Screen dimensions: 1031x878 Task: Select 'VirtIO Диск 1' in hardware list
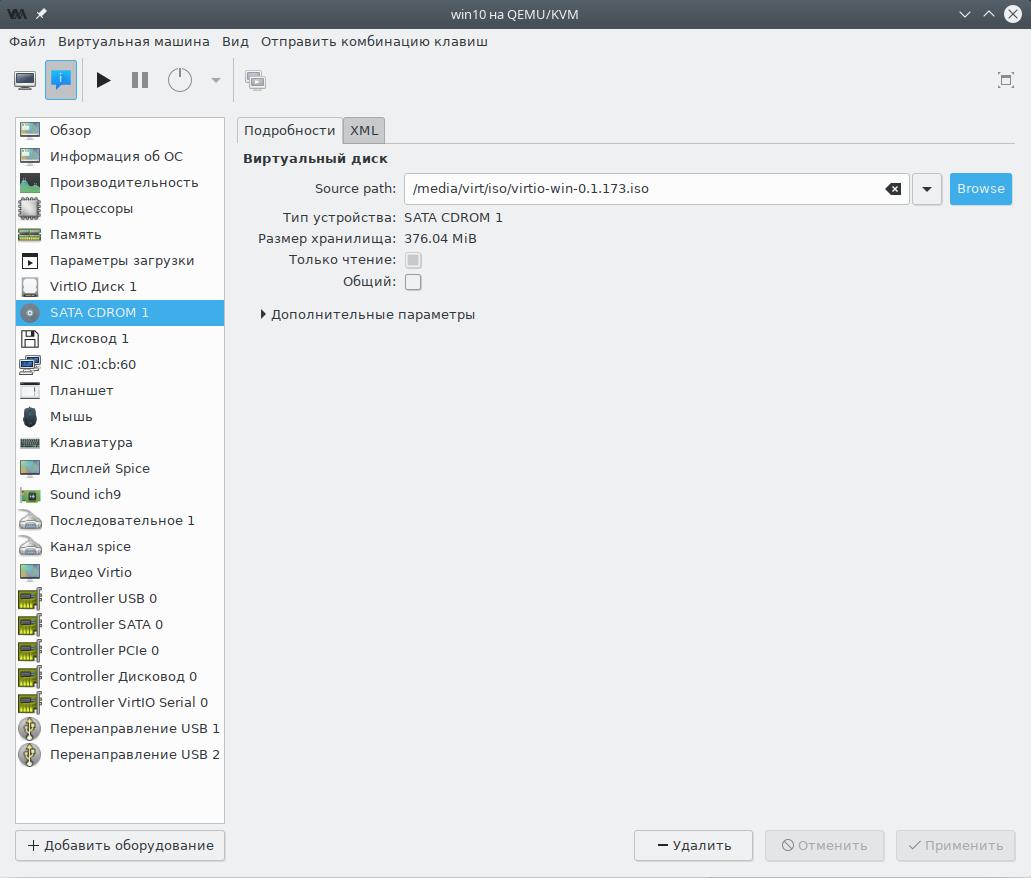[x=93, y=286]
